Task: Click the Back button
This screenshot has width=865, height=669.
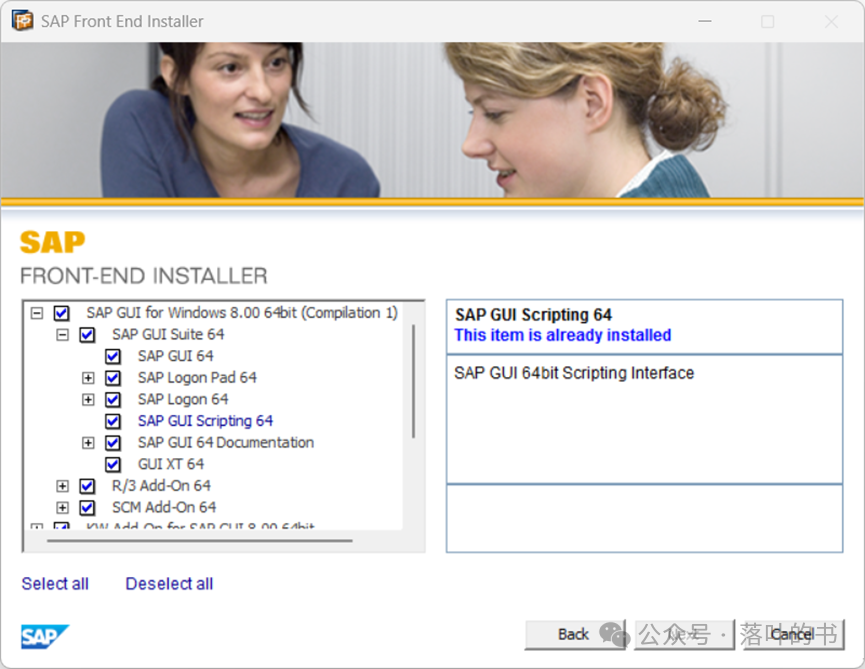Action: click(574, 635)
